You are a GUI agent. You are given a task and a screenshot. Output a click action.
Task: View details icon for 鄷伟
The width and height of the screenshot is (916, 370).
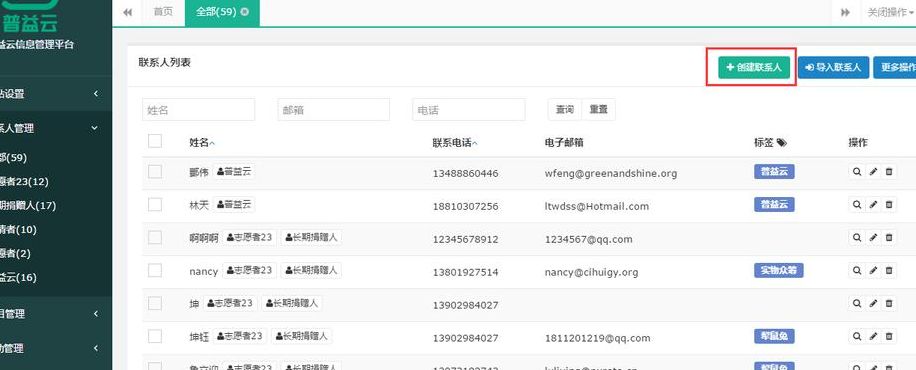click(x=857, y=172)
